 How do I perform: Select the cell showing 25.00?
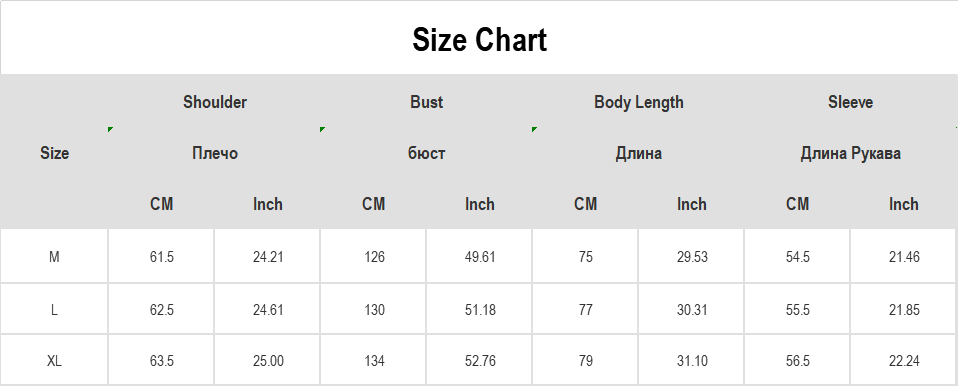268,361
